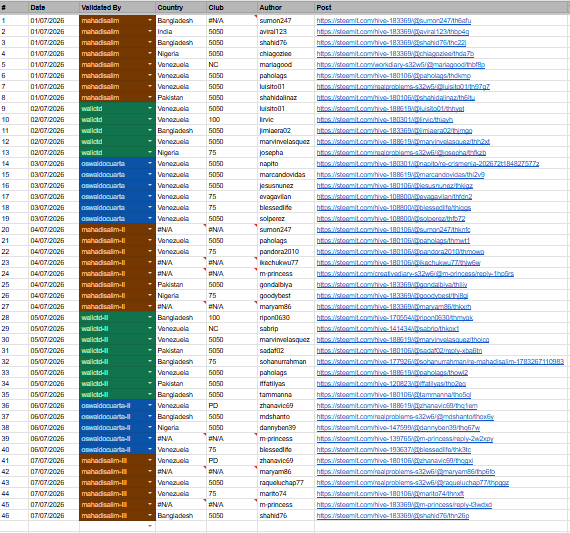Follow napito re-crismenia post link
This screenshot has width=570, height=533.
(x=428, y=164)
